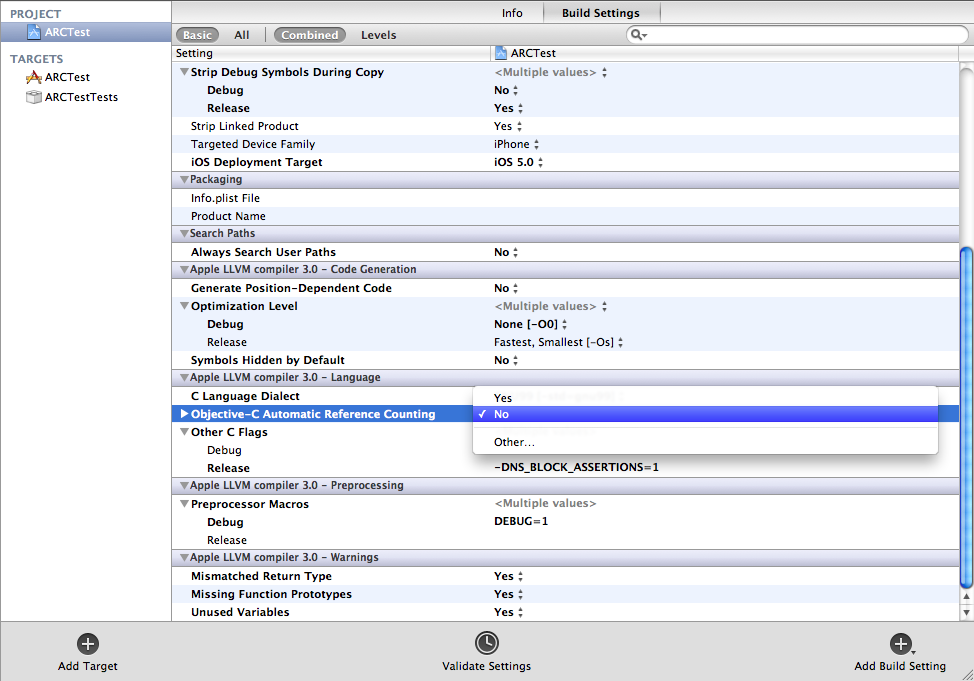Click the ARCTest column header project icon
The image size is (974, 681).
point(501,53)
